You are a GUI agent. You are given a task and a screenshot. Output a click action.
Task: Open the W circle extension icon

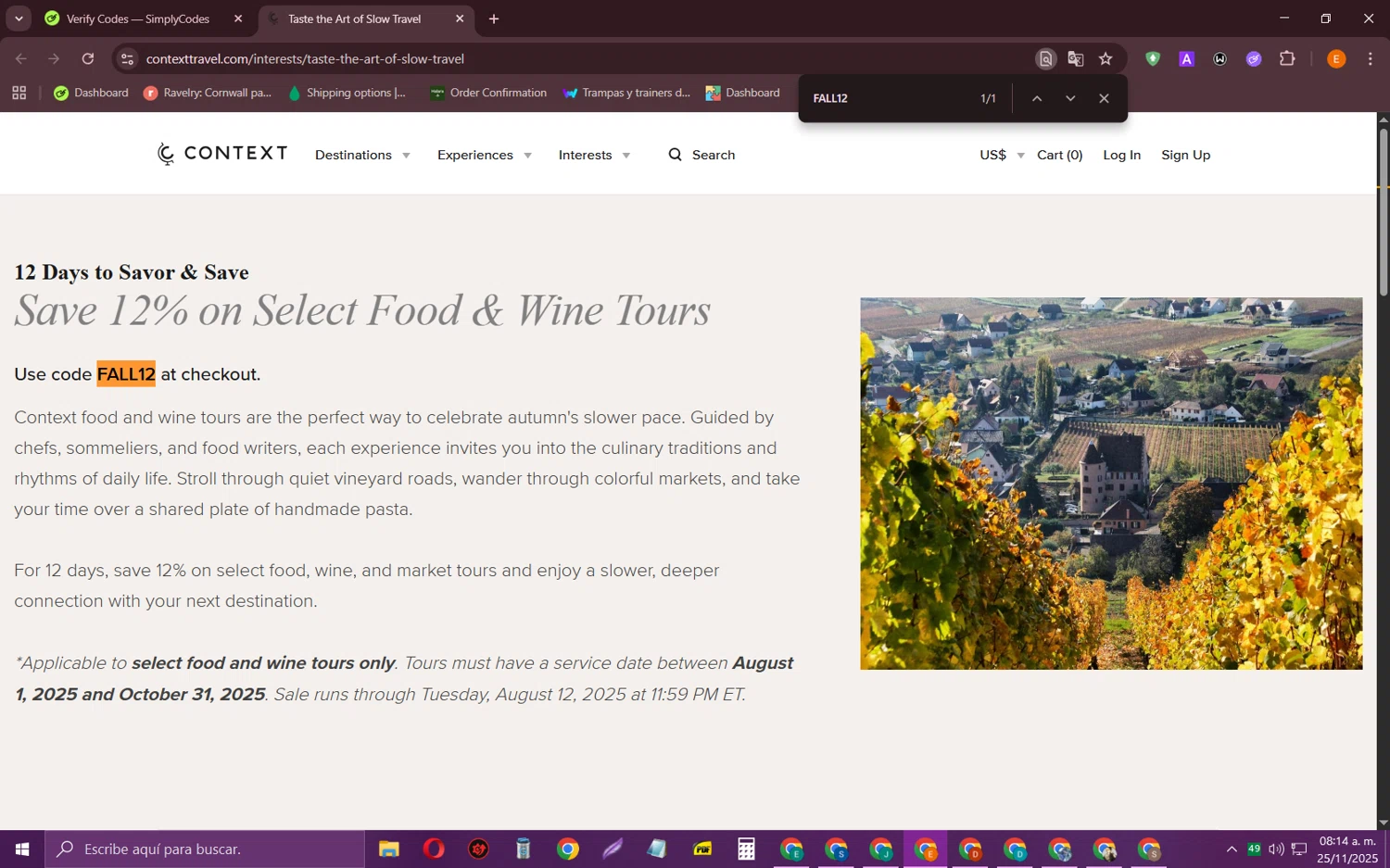tap(1220, 58)
